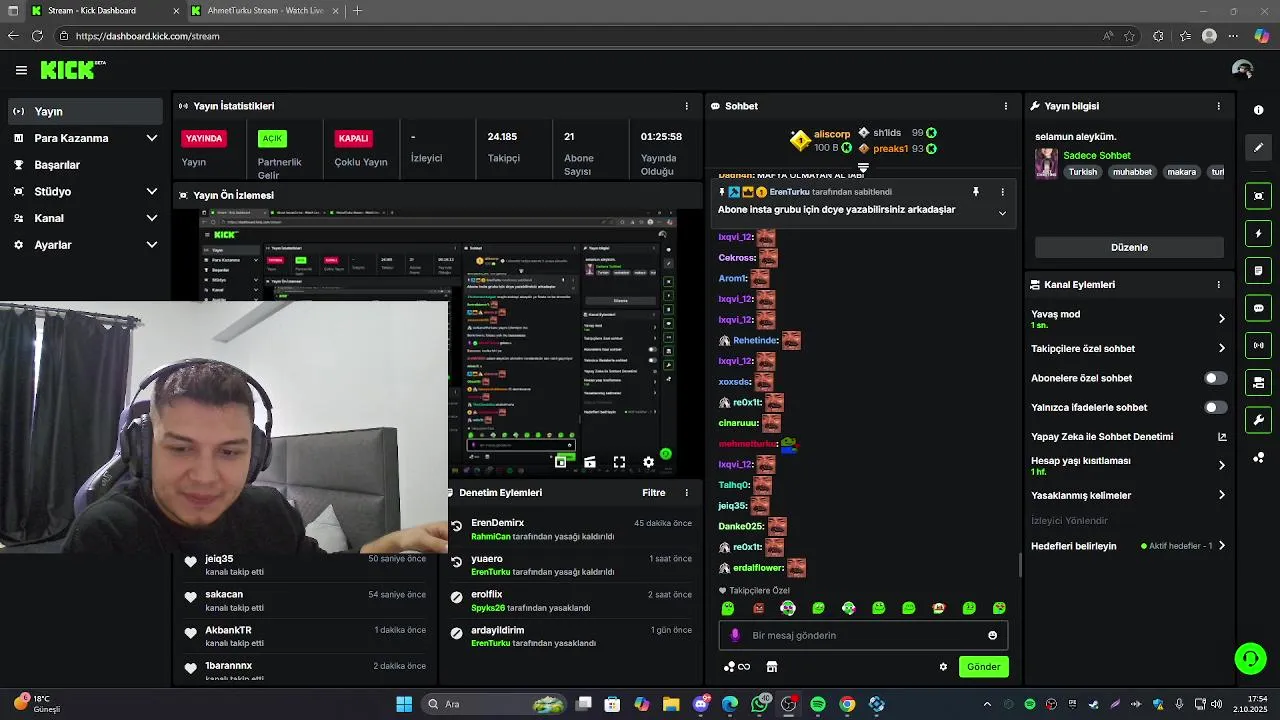Open Takipçilere özel sohbet arrow

point(1221,349)
